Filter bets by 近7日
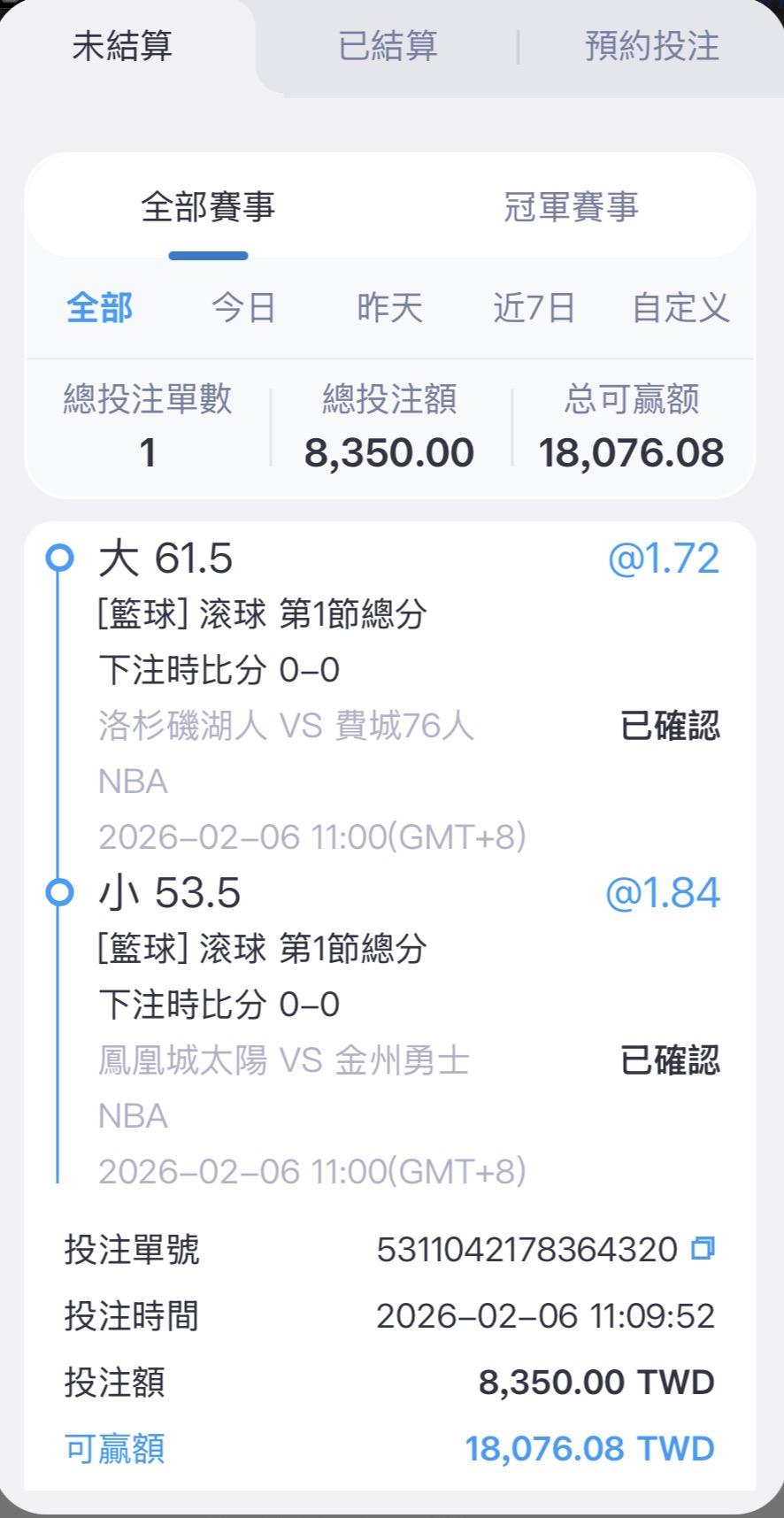The height and width of the screenshot is (1518, 784). [534, 308]
